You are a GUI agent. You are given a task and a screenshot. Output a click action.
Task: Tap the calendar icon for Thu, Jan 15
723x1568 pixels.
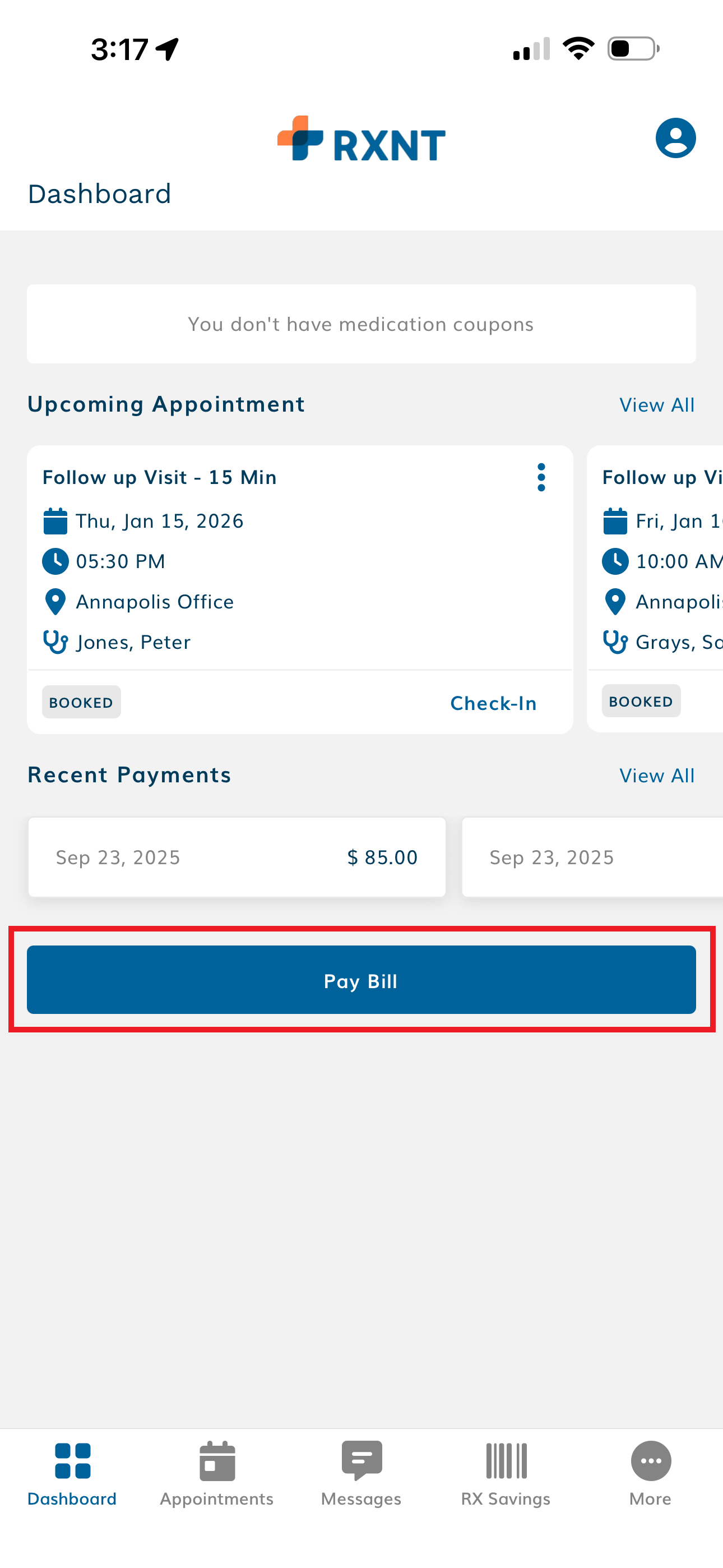(55, 522)
